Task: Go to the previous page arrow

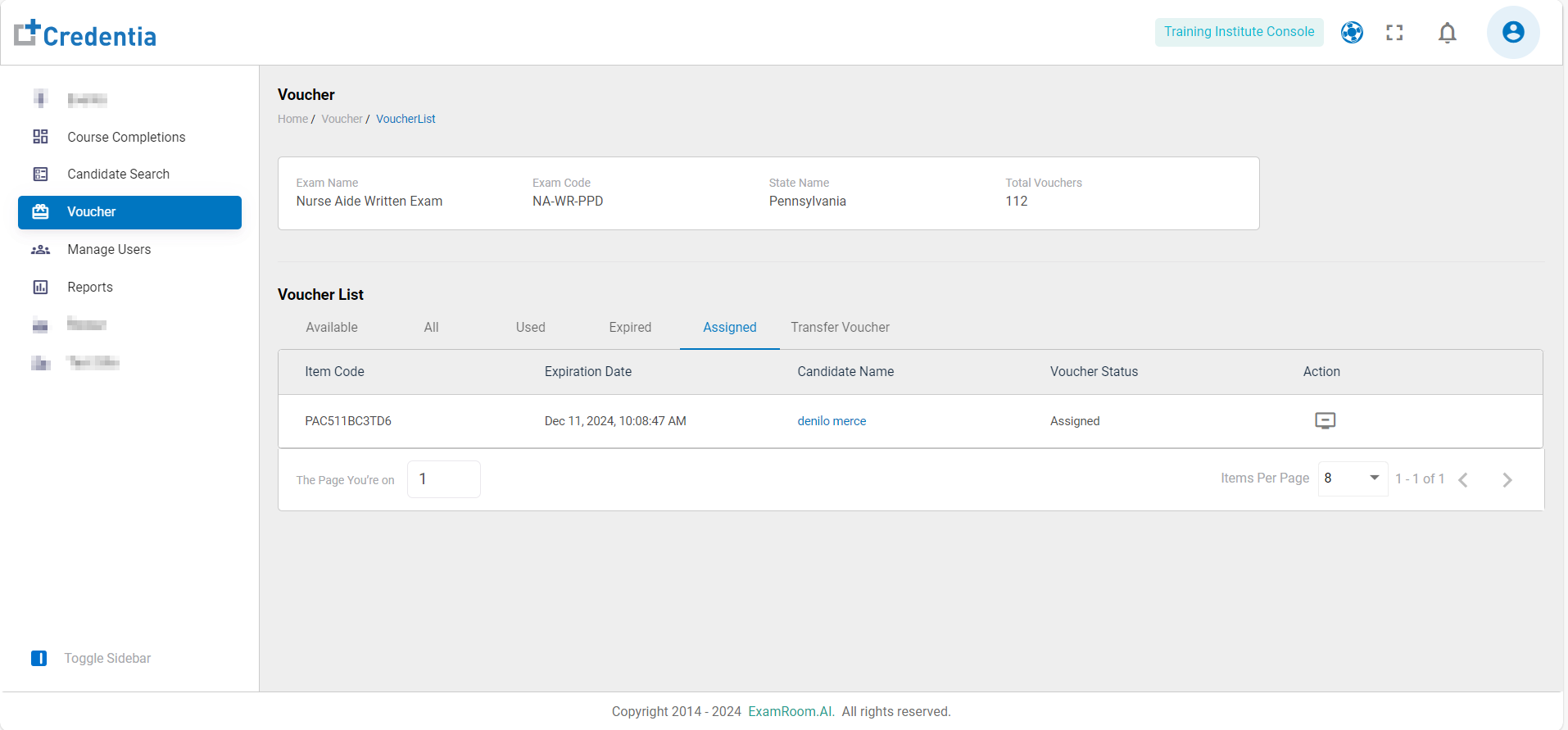Action: coord(1463,480)
